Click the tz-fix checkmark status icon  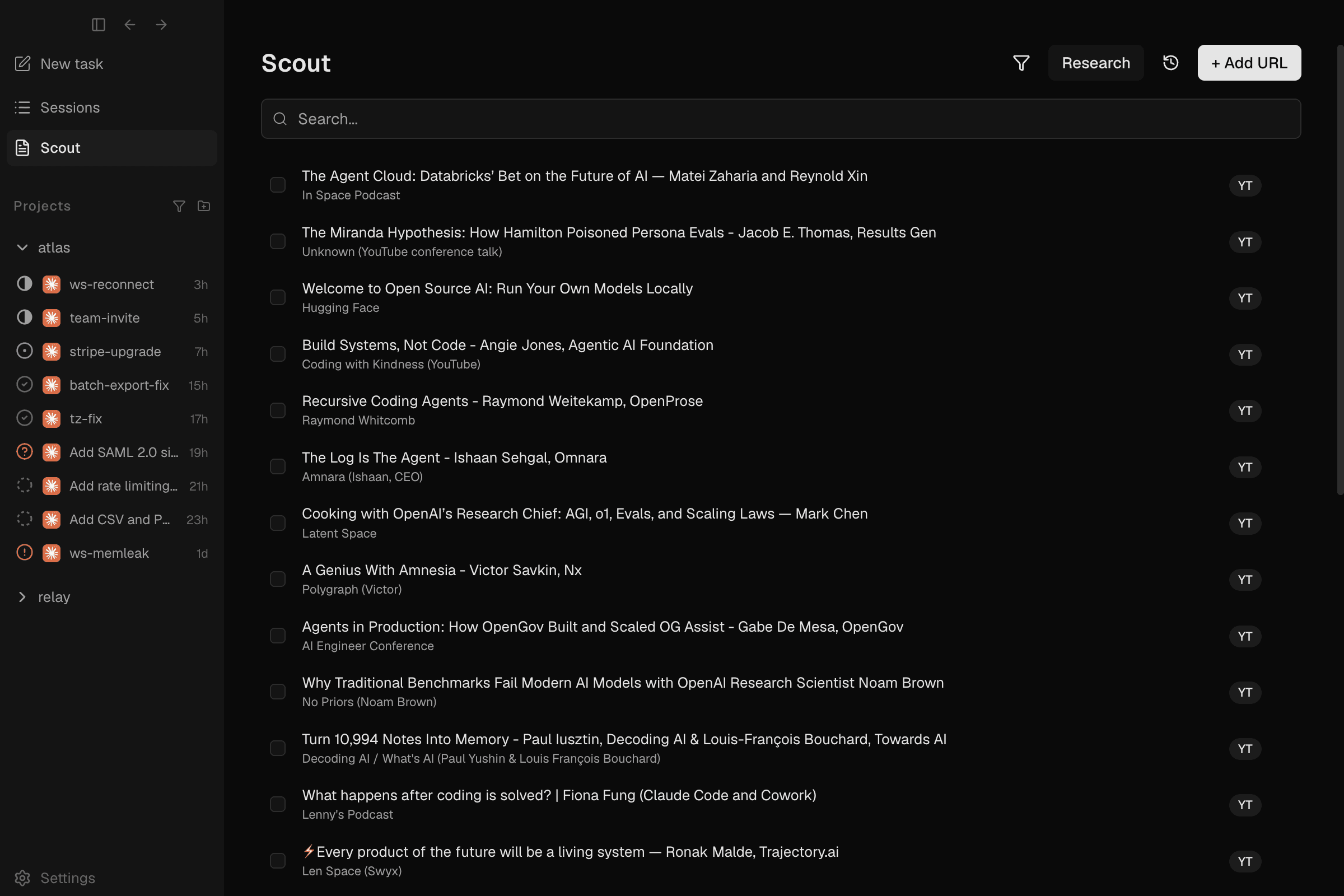pyautogui.click(x=25, y=419)
